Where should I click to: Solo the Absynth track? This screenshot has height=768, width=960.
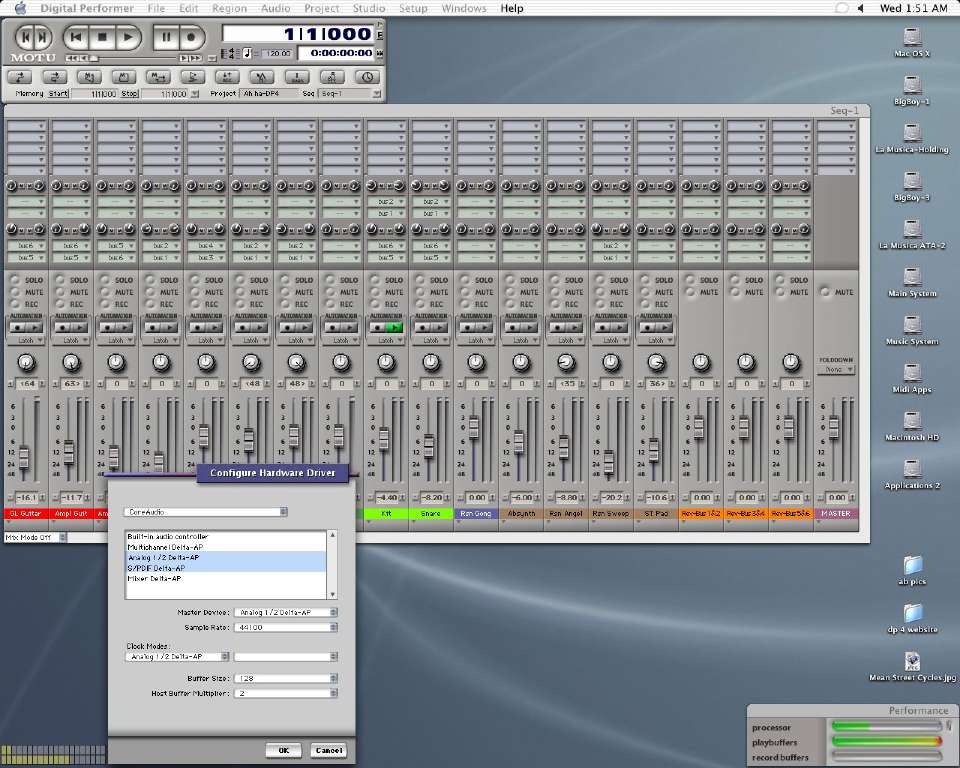[x=511, y=280]
